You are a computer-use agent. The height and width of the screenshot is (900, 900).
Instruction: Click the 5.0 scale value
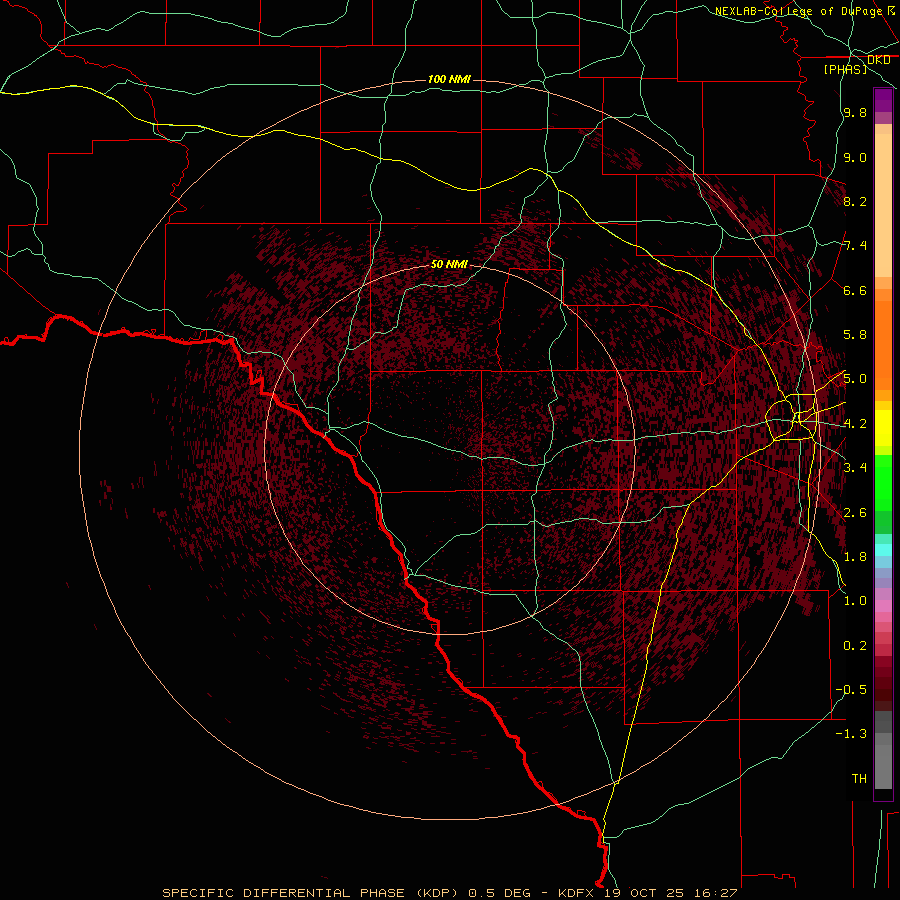tap(855, 379)
